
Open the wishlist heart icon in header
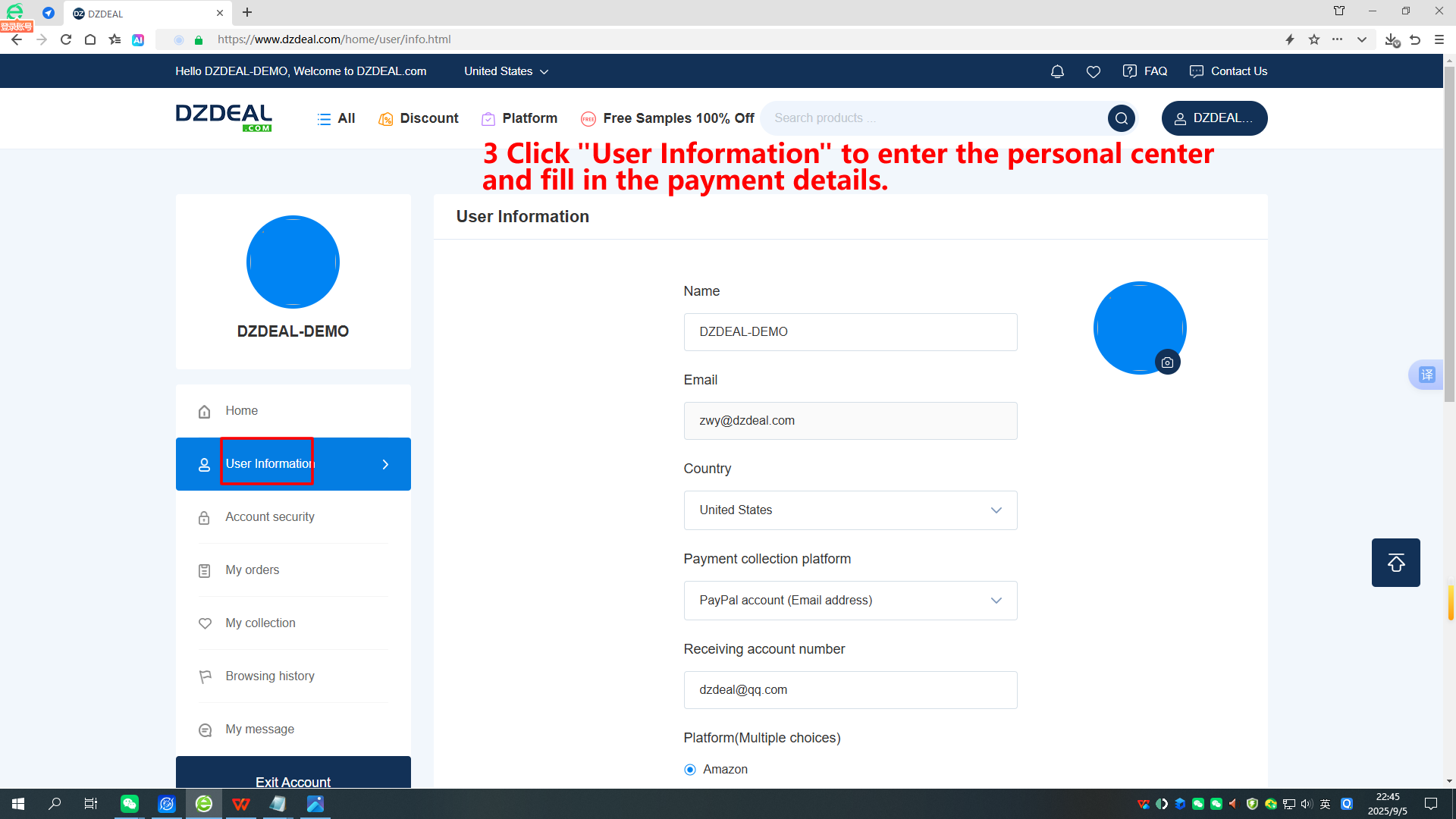click(x=1093, y=71)
